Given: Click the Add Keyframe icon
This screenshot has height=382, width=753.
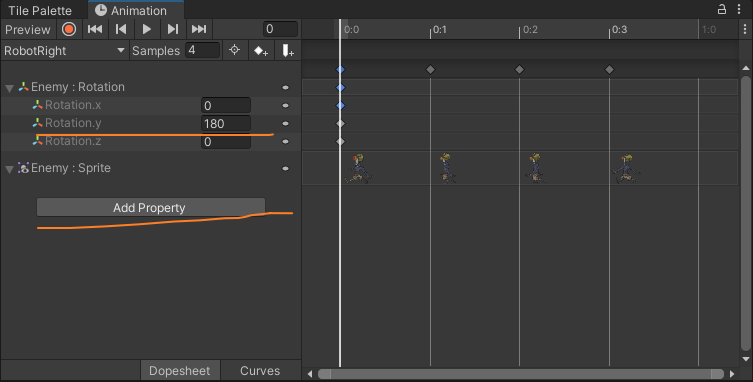Looking at the screenshot, I should point(261,50).
